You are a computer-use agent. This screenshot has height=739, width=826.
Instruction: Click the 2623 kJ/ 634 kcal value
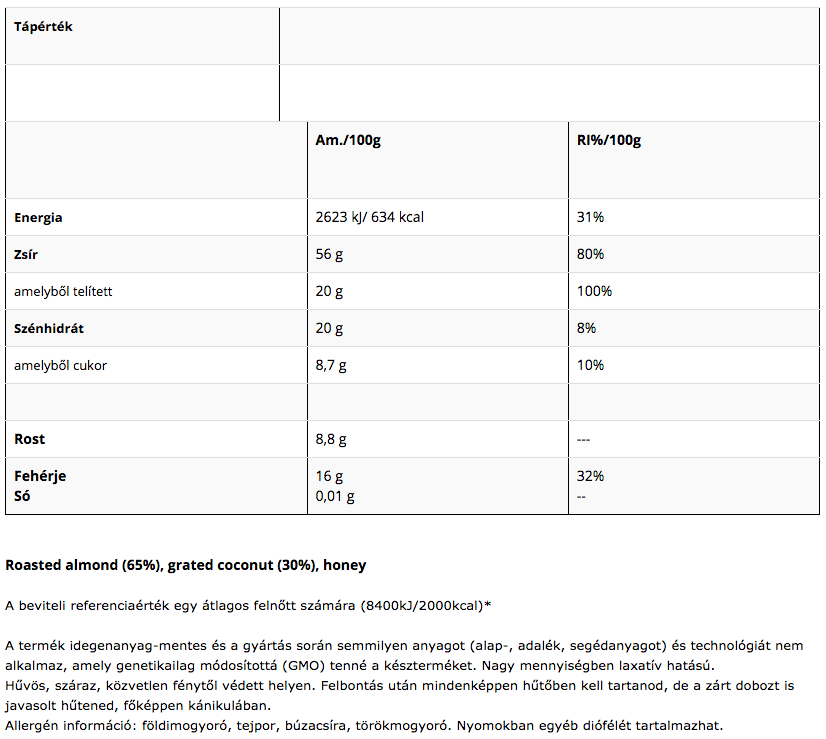tap(369, 217)
